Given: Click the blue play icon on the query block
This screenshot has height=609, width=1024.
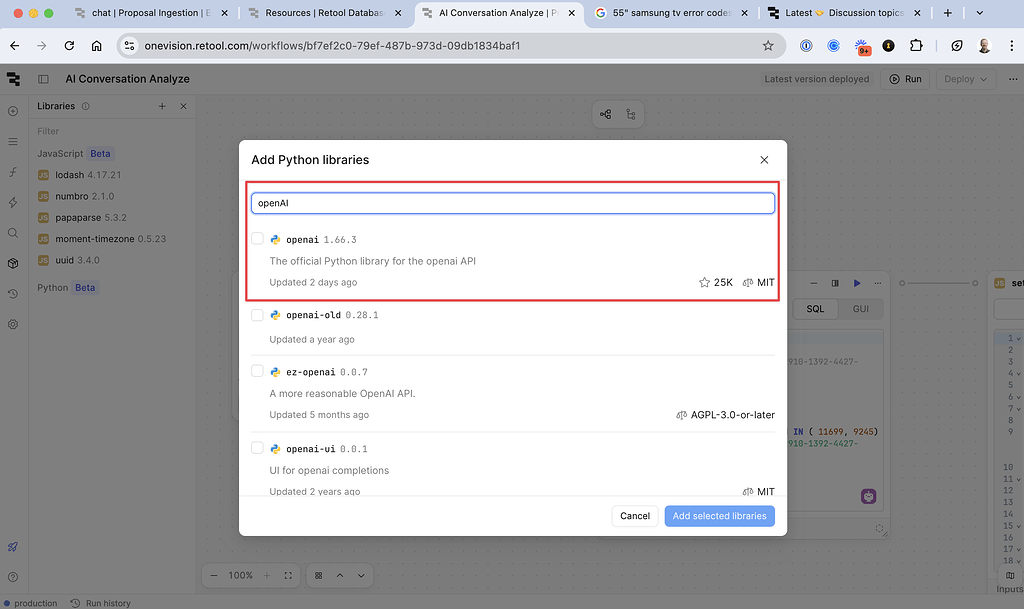Looking at the screenshot, I should click(857, 283).
